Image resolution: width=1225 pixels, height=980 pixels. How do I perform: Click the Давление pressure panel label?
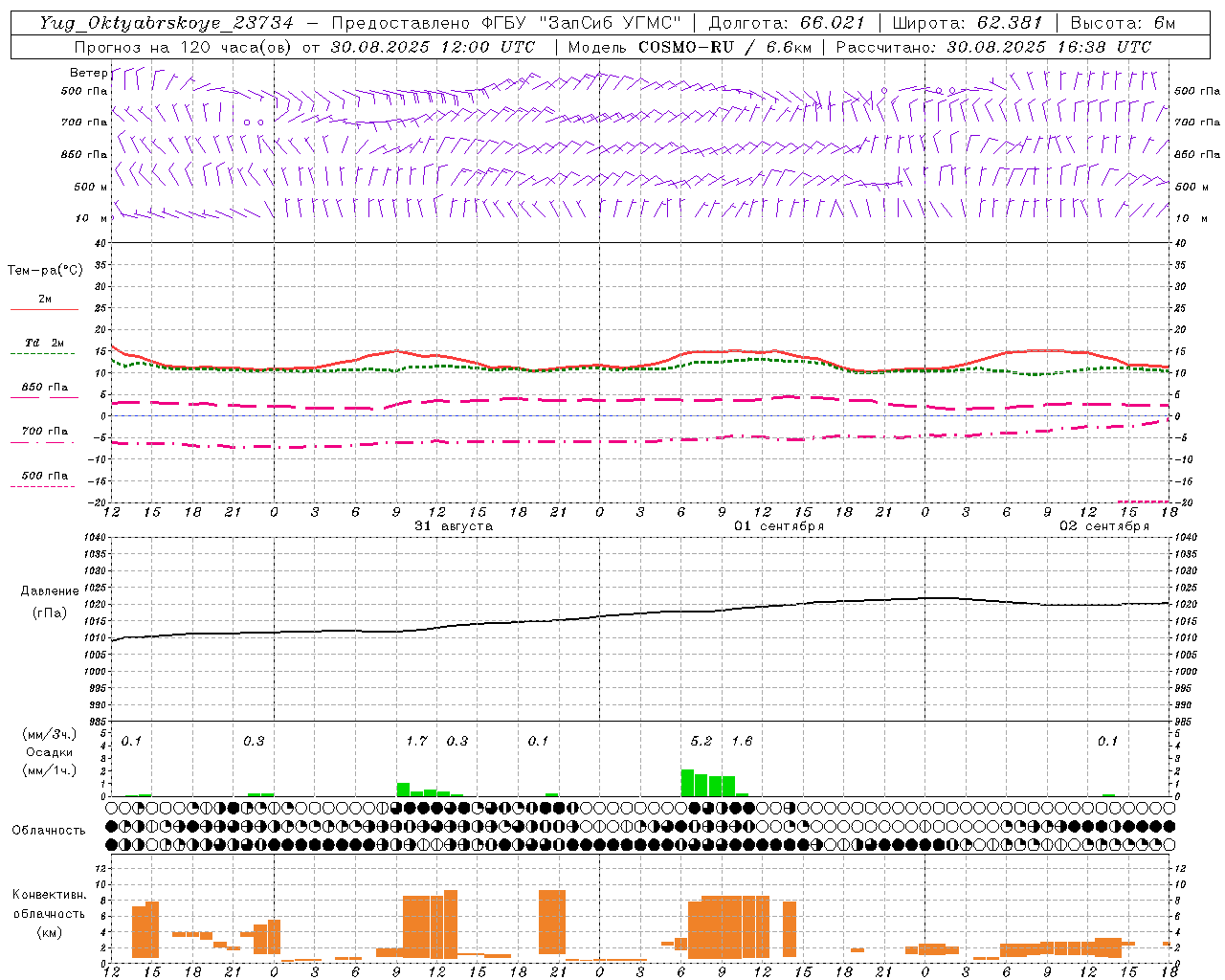[x=50, y=591]
